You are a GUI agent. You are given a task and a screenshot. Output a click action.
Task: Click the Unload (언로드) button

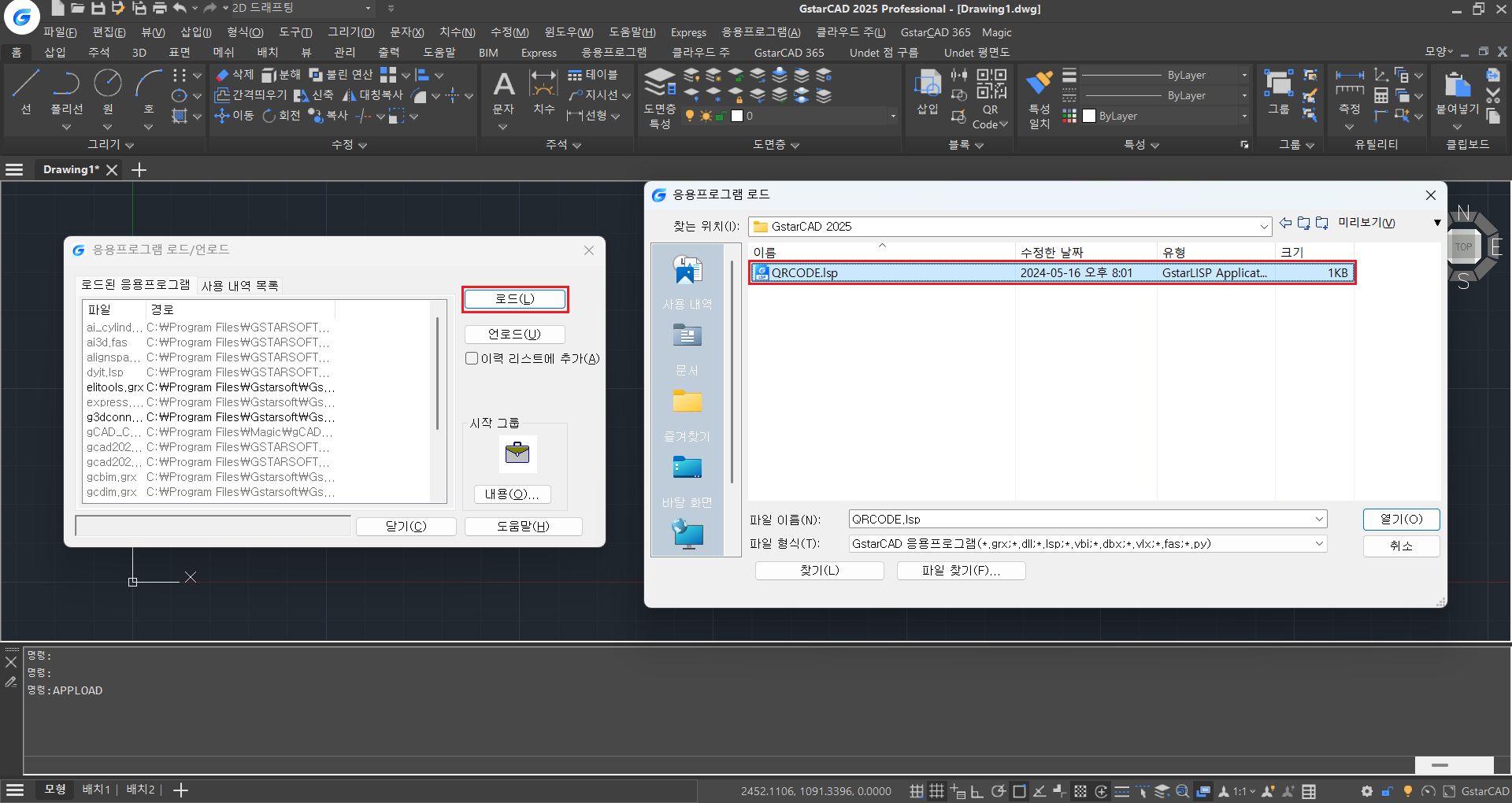(515, 334)
